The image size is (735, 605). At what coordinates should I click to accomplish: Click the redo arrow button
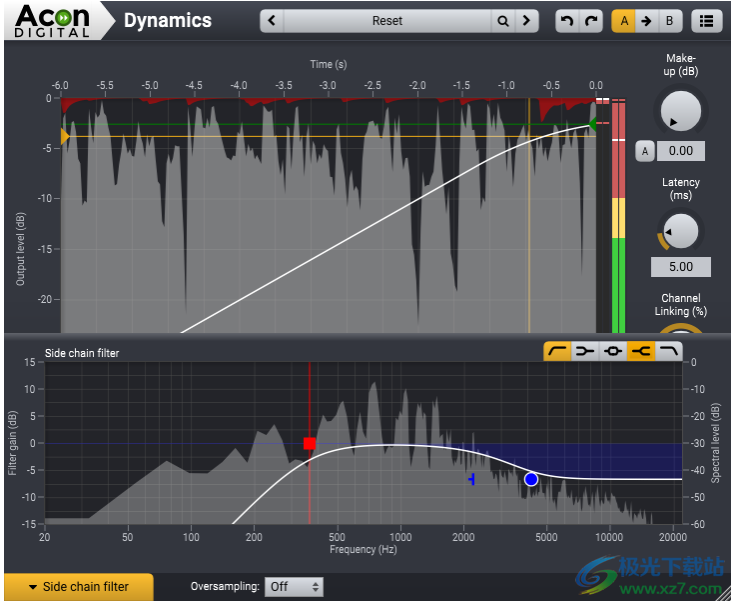[591, 21]
